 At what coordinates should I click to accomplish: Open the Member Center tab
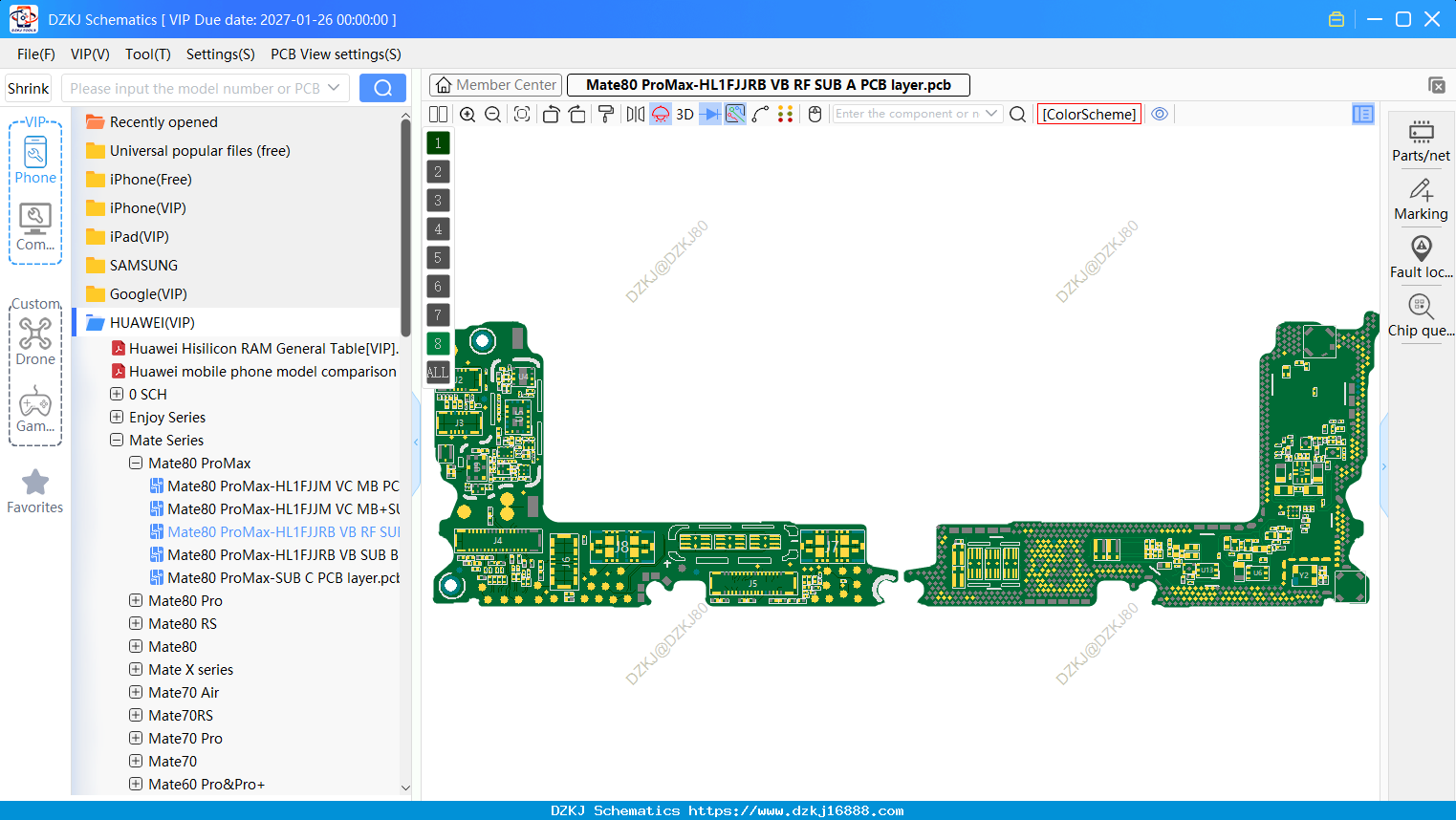495,85
